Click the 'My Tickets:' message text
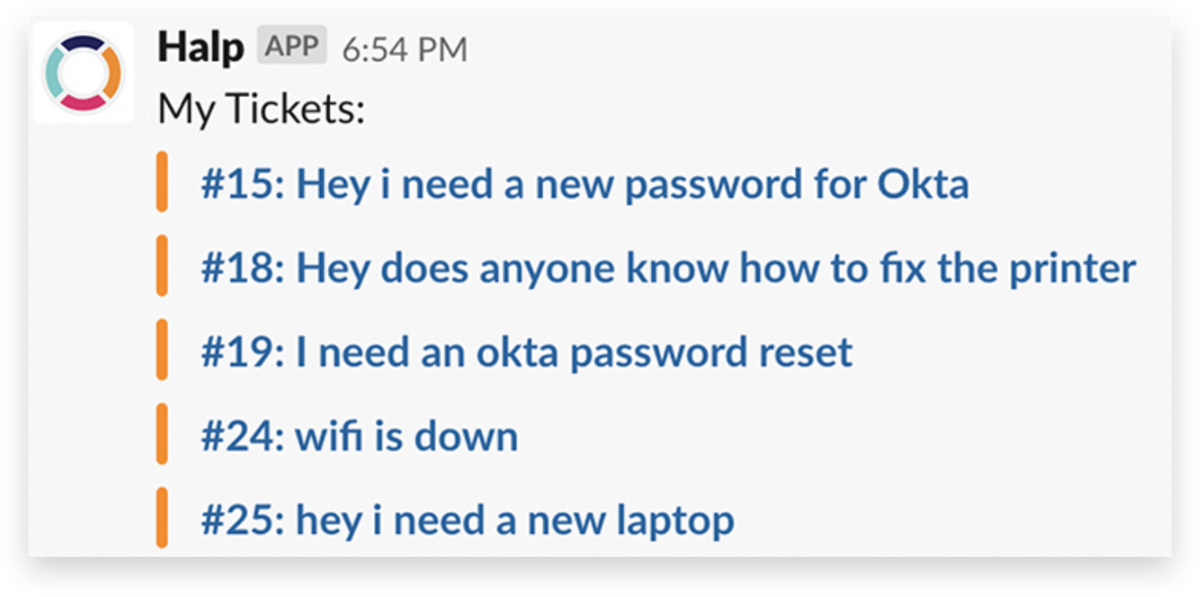1200x597 pixels. 261,109
